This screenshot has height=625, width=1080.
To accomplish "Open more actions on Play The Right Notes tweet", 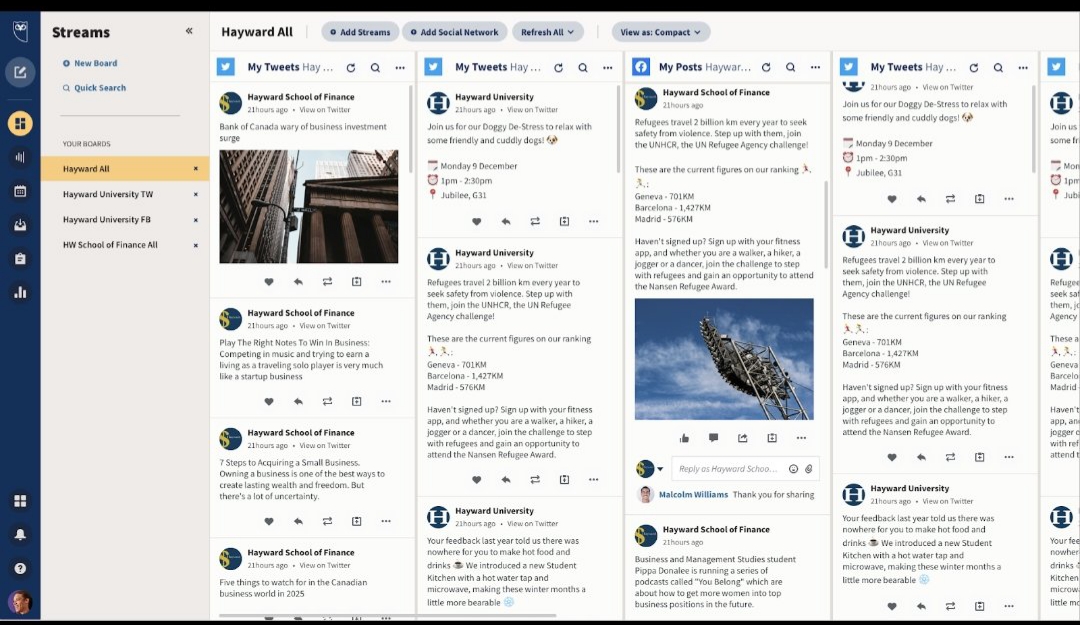I will (386, 401).
